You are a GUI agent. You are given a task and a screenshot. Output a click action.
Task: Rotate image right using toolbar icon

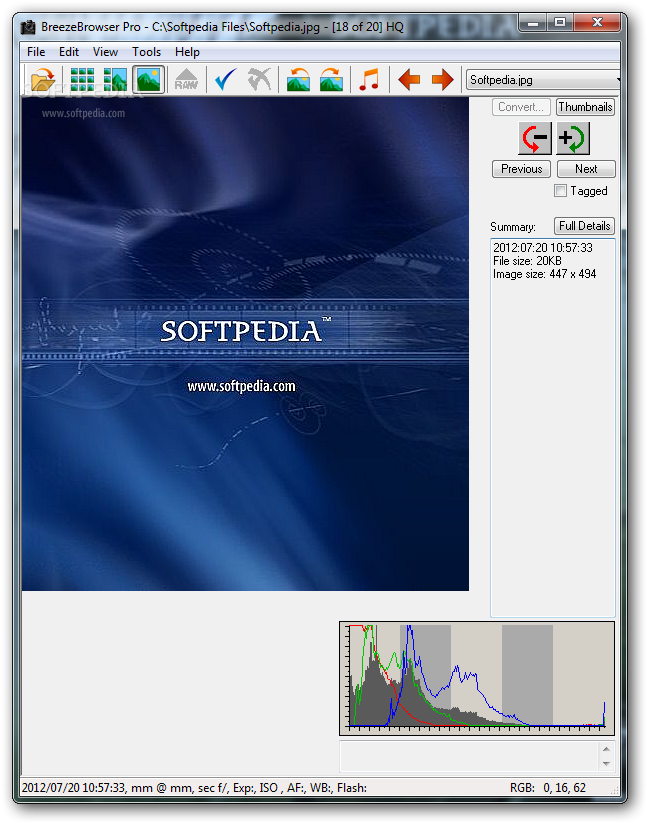[331, 80]
